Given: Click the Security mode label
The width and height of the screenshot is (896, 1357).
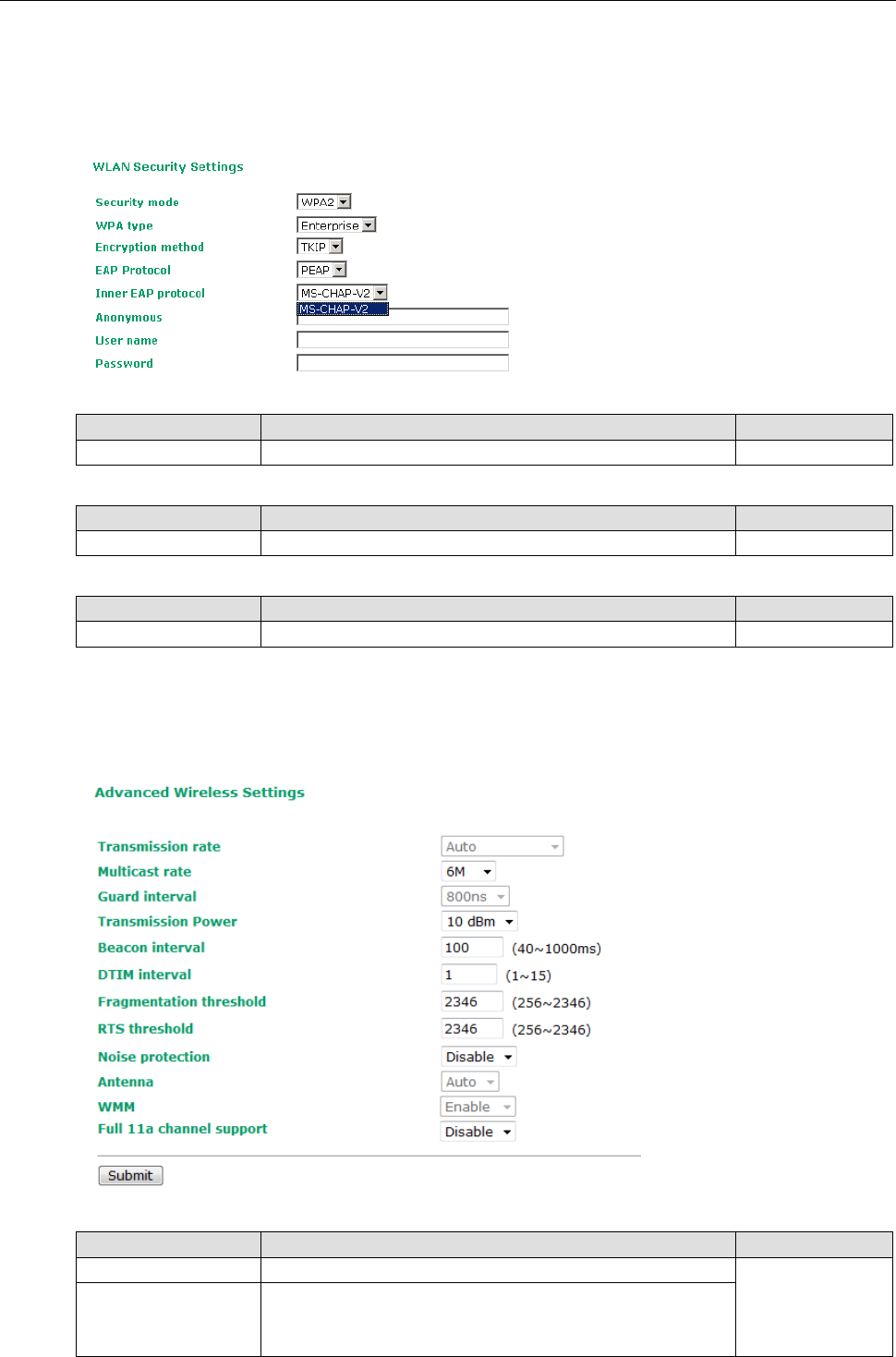Looking at the screenshot, I should pos(137,202).
